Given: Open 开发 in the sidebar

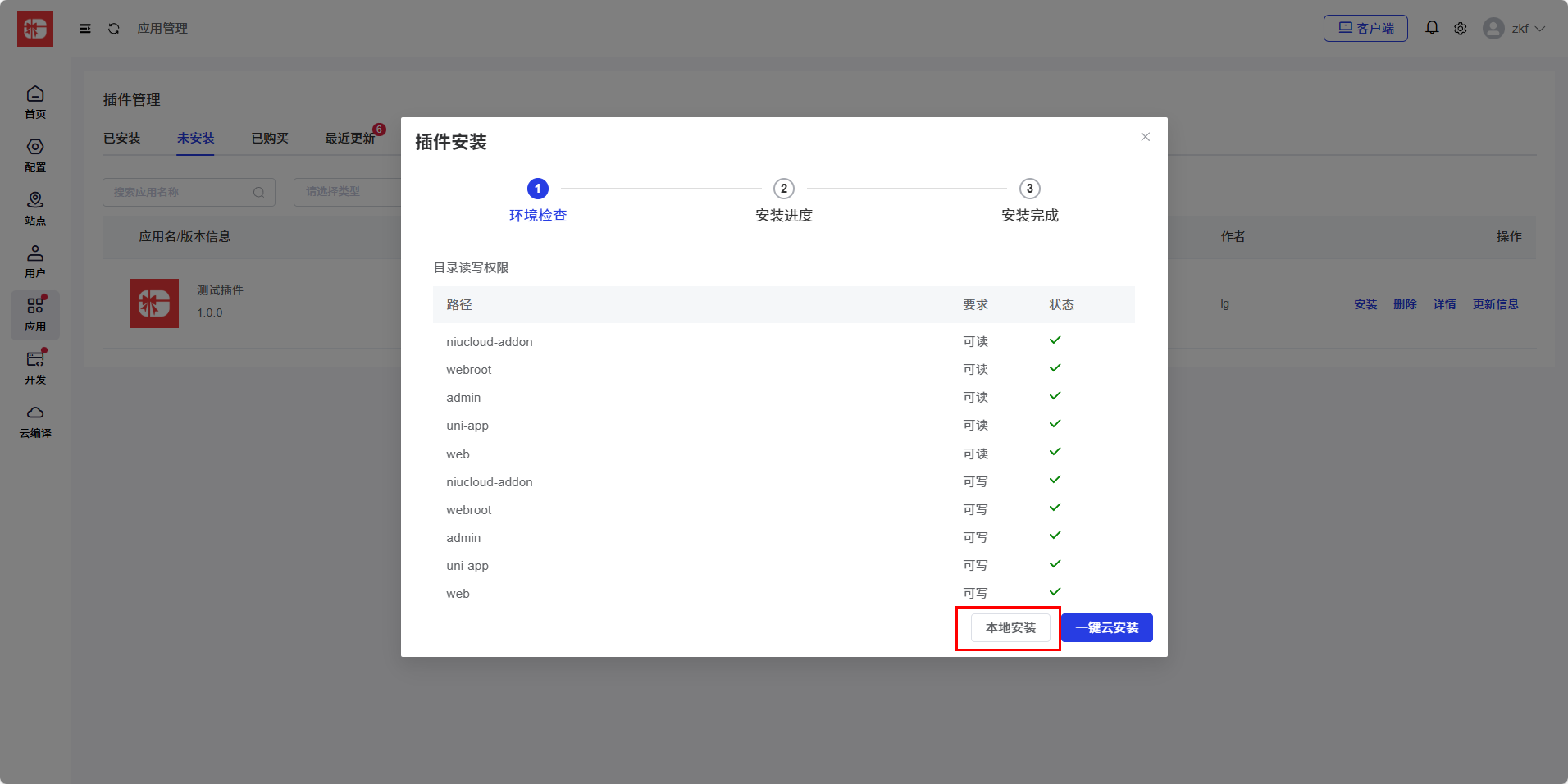Looking at the screenshot, I should [x=35, y=368].
